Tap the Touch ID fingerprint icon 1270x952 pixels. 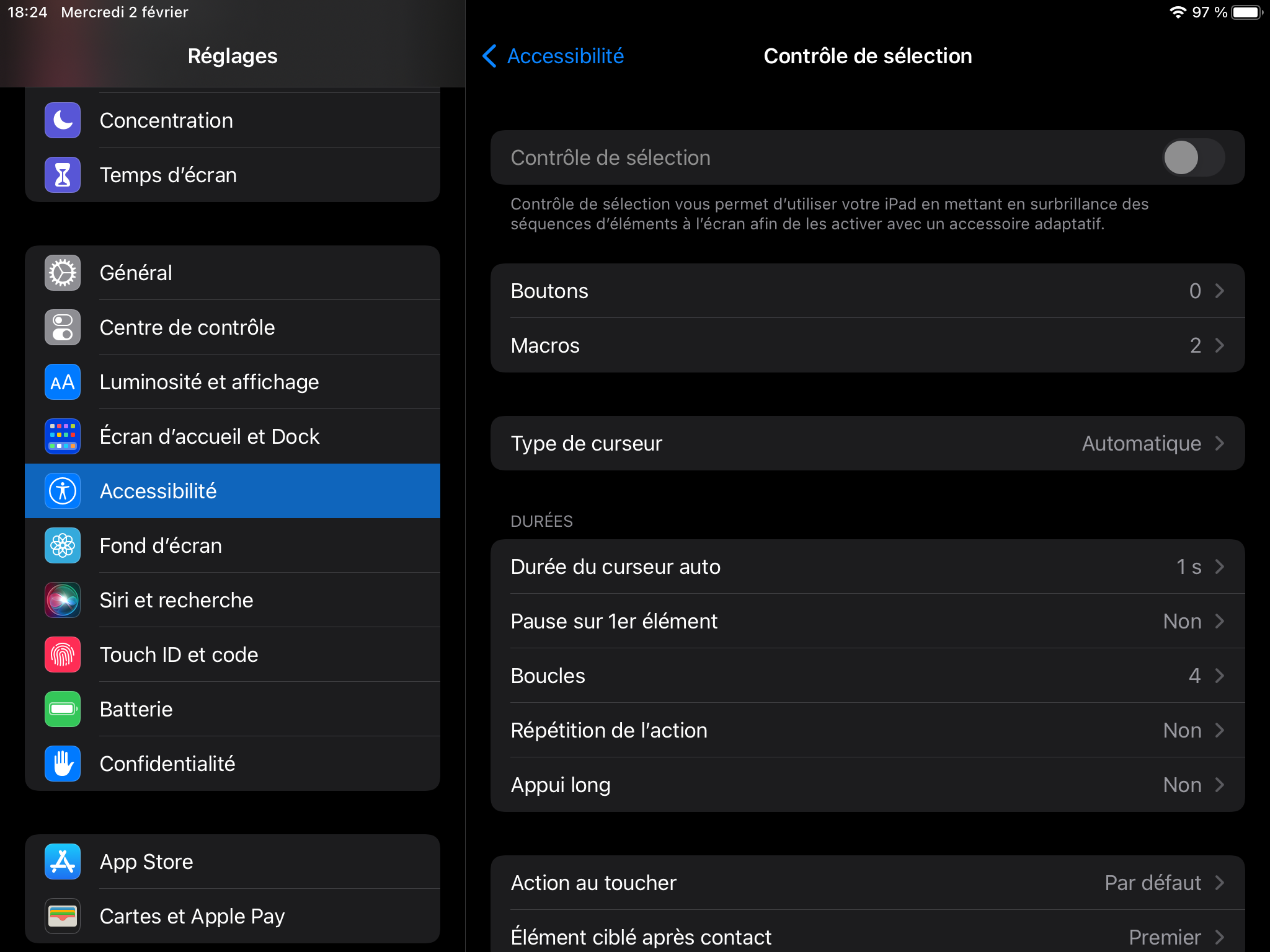click(63, 654)
